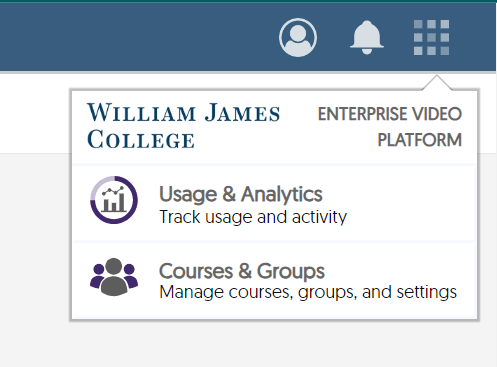Click the white page area left of the popup

[33, 113]
